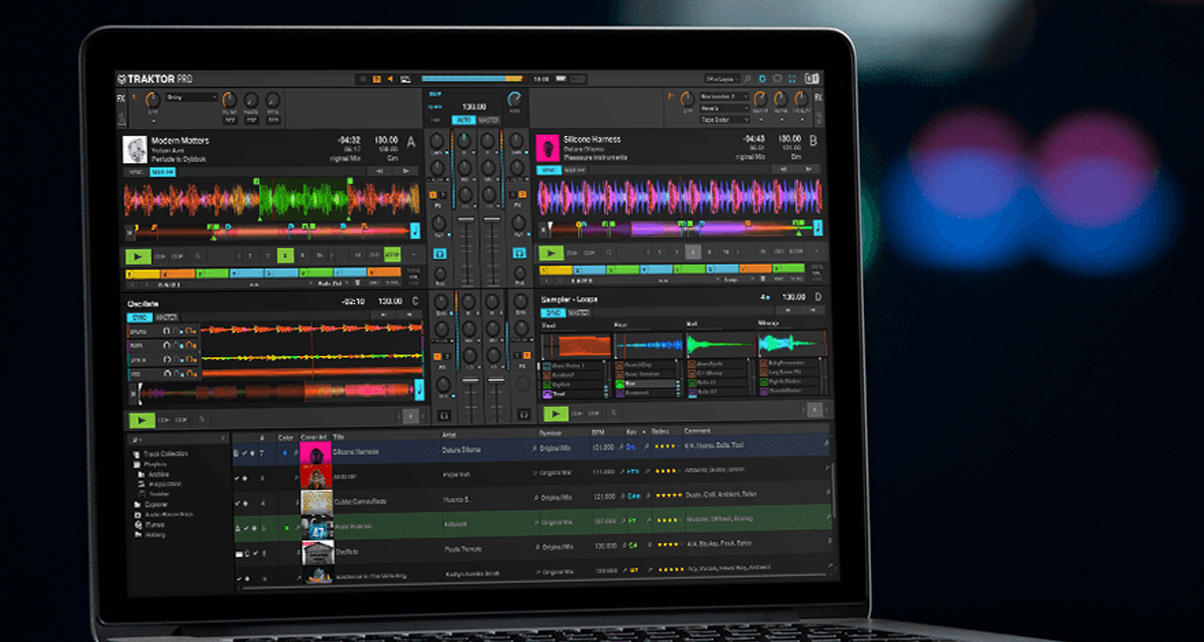Click the 130.00 master tempo display
This screenshot has height=642, width=1204.
[473, 106]
